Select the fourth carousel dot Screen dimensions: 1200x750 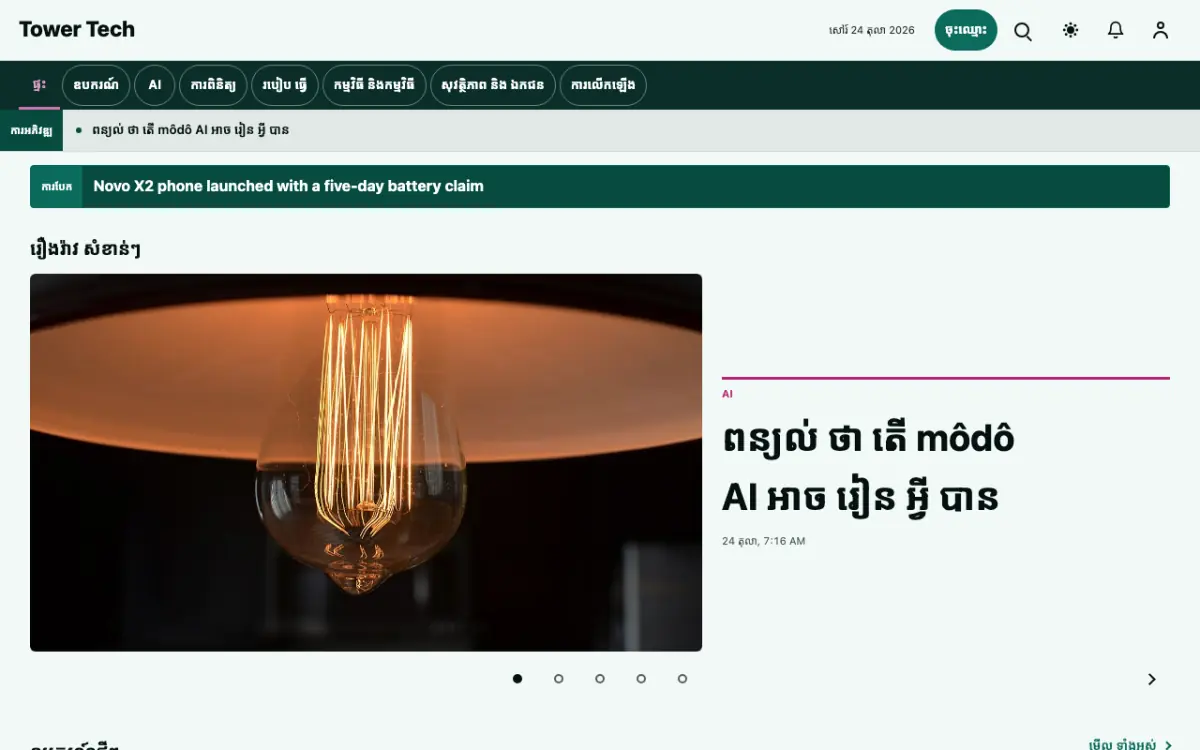(x=641, y=679)
